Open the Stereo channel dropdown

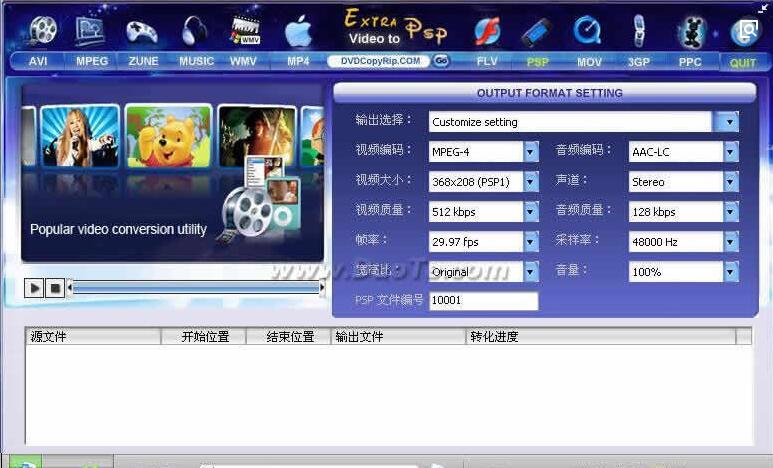(x=731, y=181)
